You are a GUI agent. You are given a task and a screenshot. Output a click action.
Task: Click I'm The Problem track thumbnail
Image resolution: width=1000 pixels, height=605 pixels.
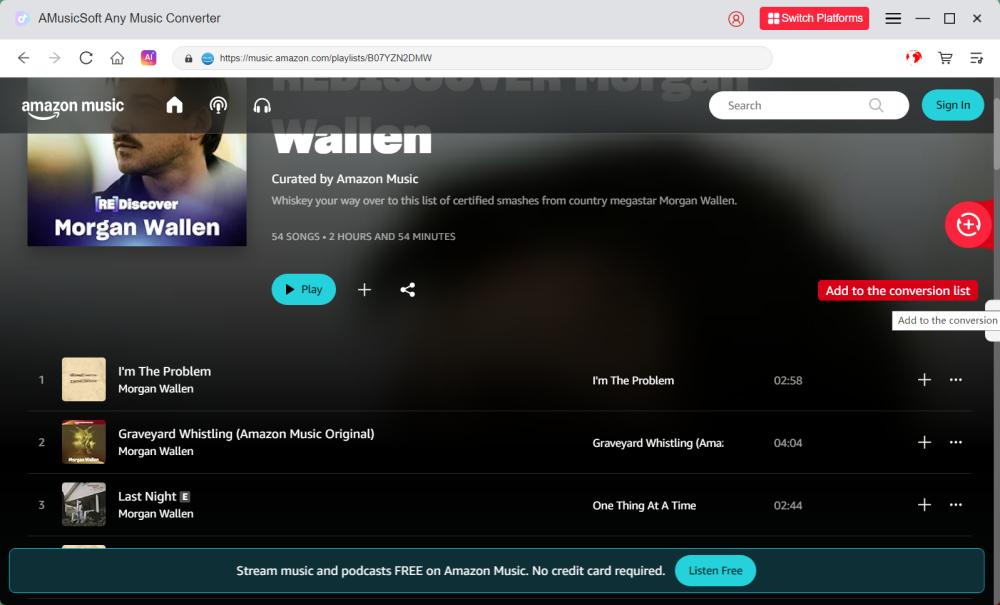click(x=84, y=379)
